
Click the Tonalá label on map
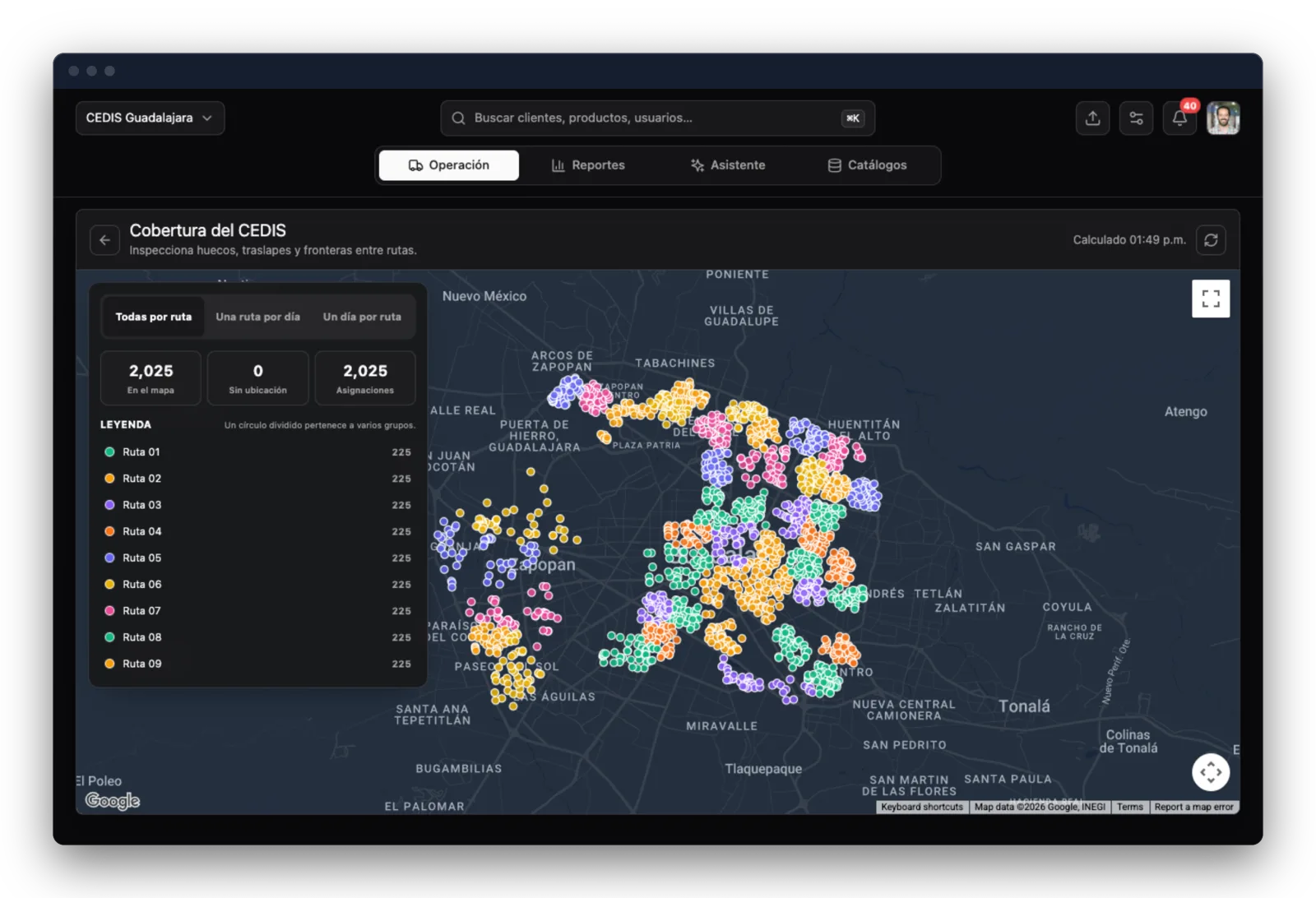[1024, 706]
